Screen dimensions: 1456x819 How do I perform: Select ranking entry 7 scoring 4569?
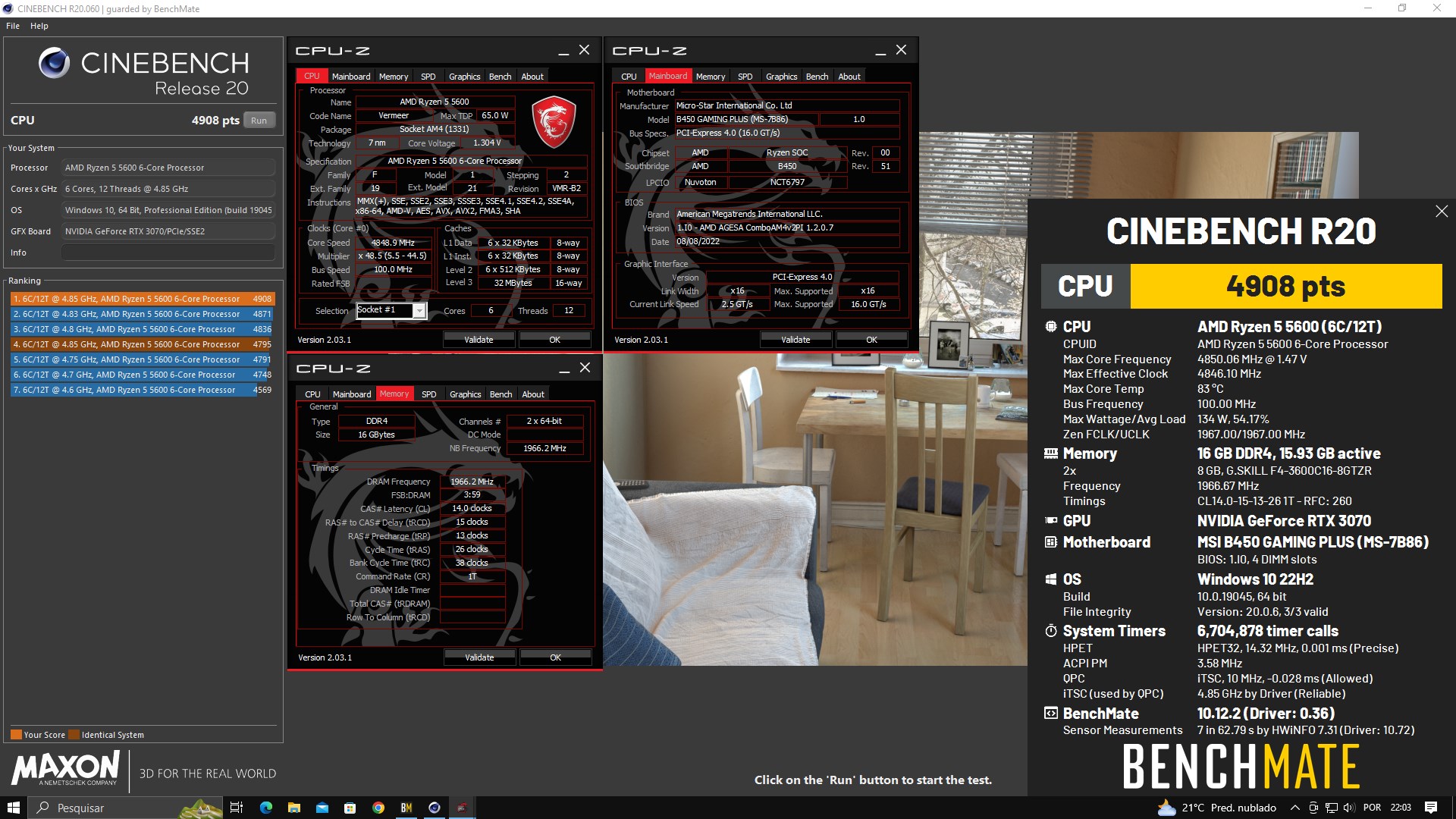[x=142, y=390]
